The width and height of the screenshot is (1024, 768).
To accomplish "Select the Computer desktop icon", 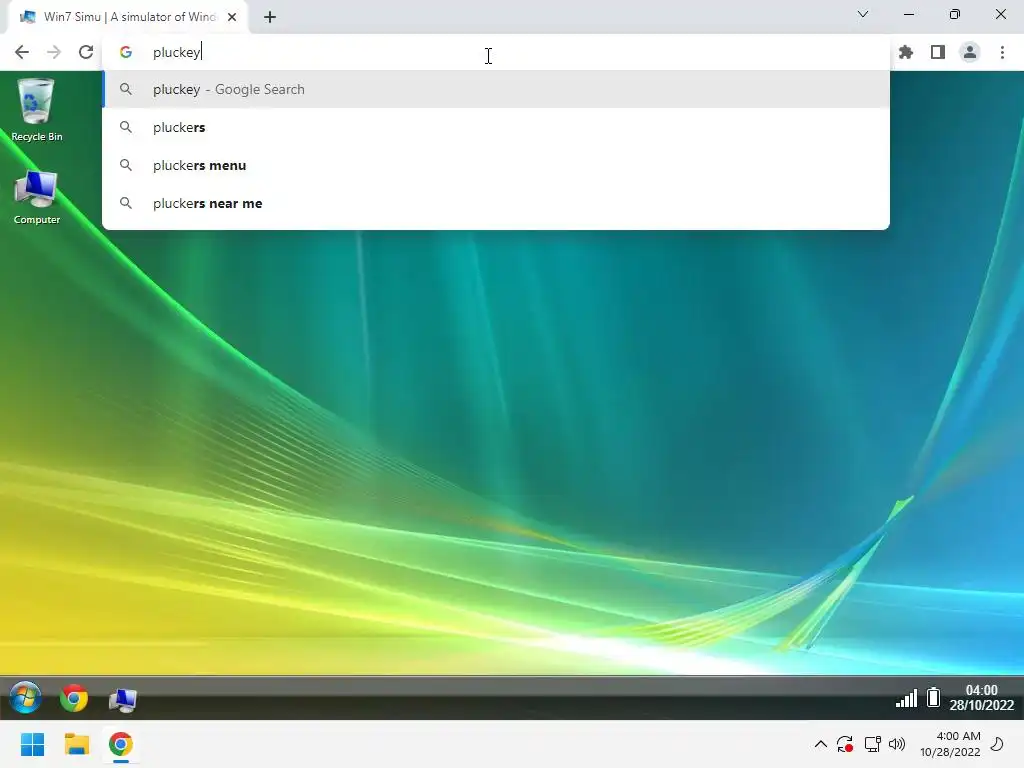I will click(37, 197).
